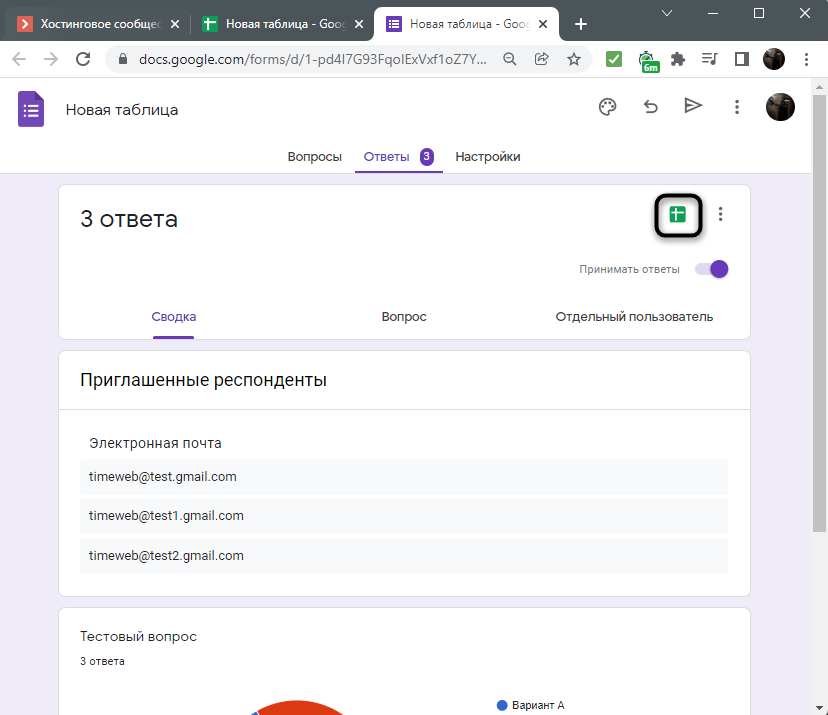Open the form header more options menu

pyautogui.click(x=737, y=107)
